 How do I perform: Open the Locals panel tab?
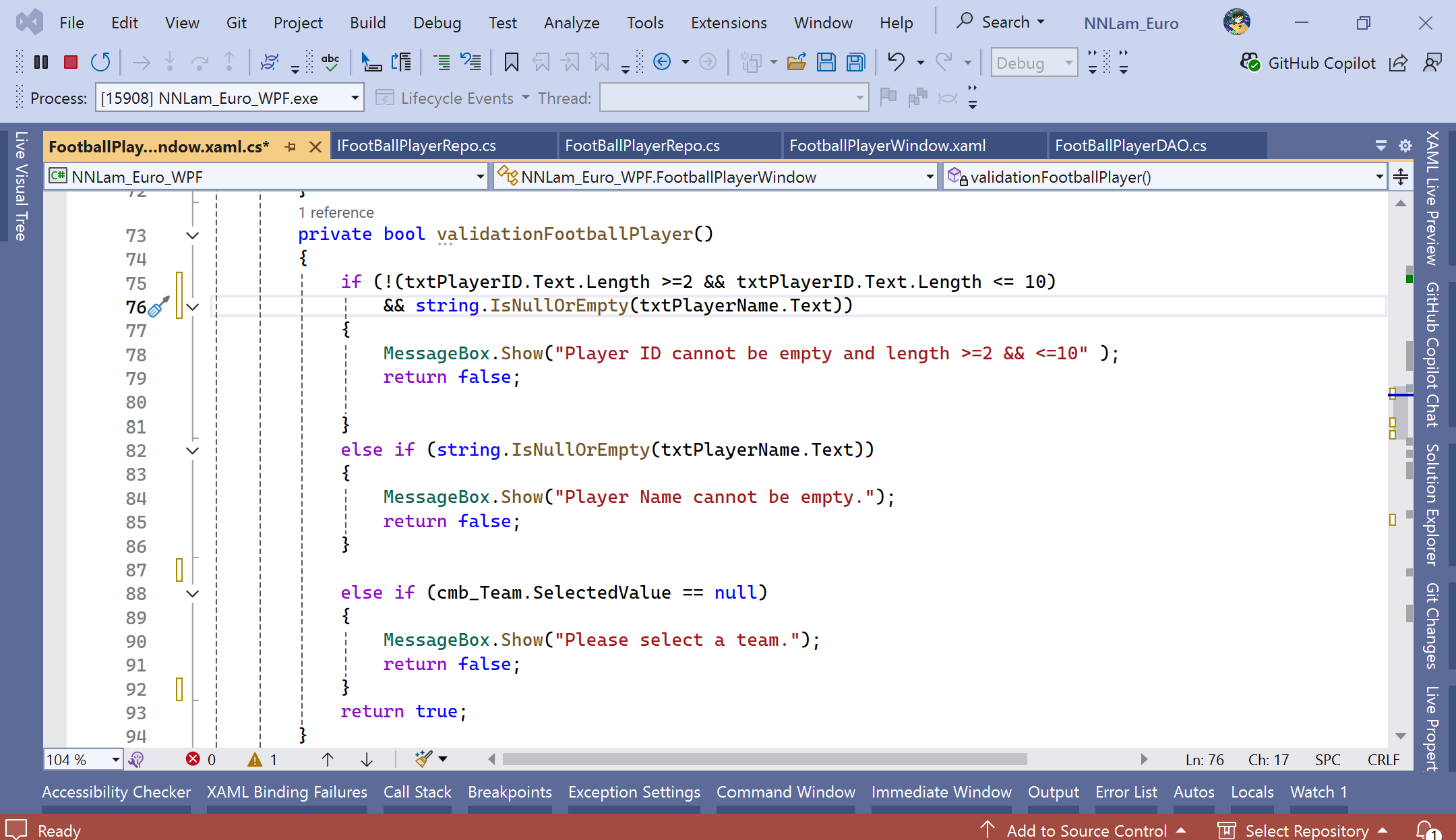click(x=1252, y=792)
